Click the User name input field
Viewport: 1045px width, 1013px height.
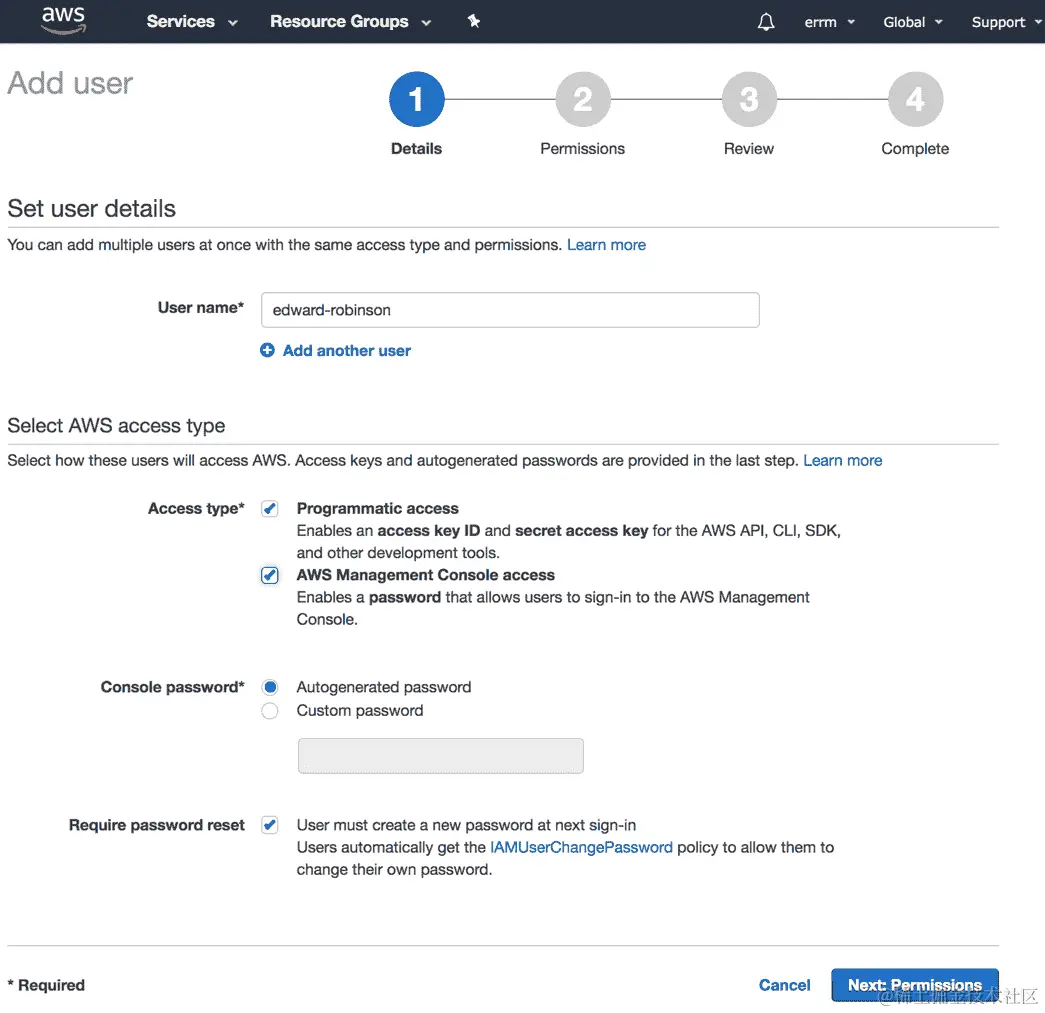(x=510, y=310)
